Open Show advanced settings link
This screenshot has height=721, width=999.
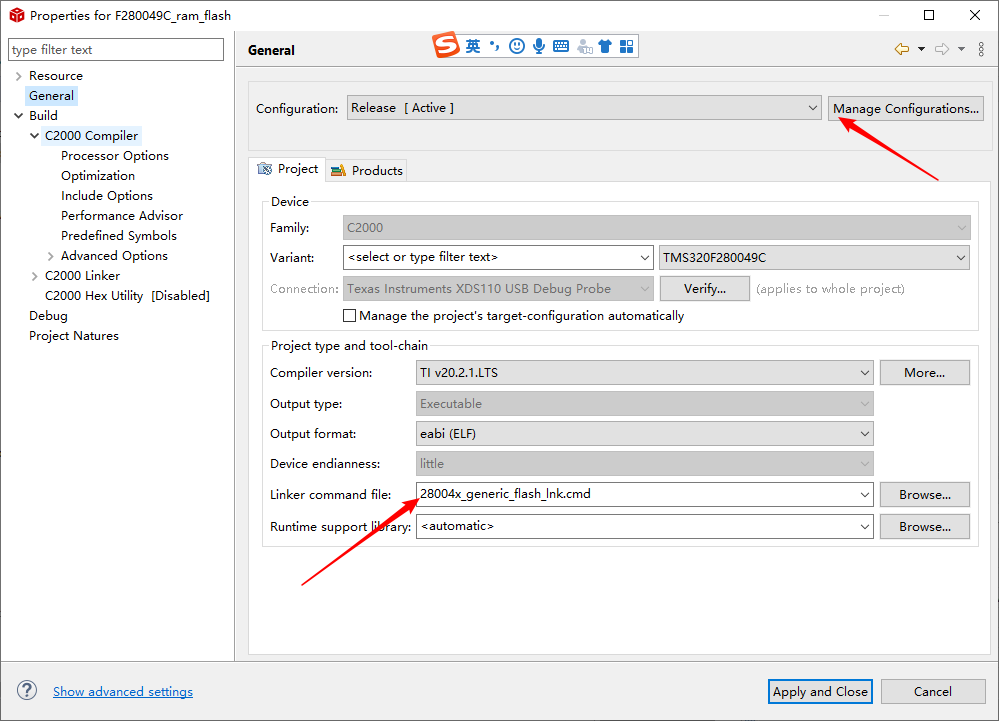pyautogui.click(x=123, y=691)
